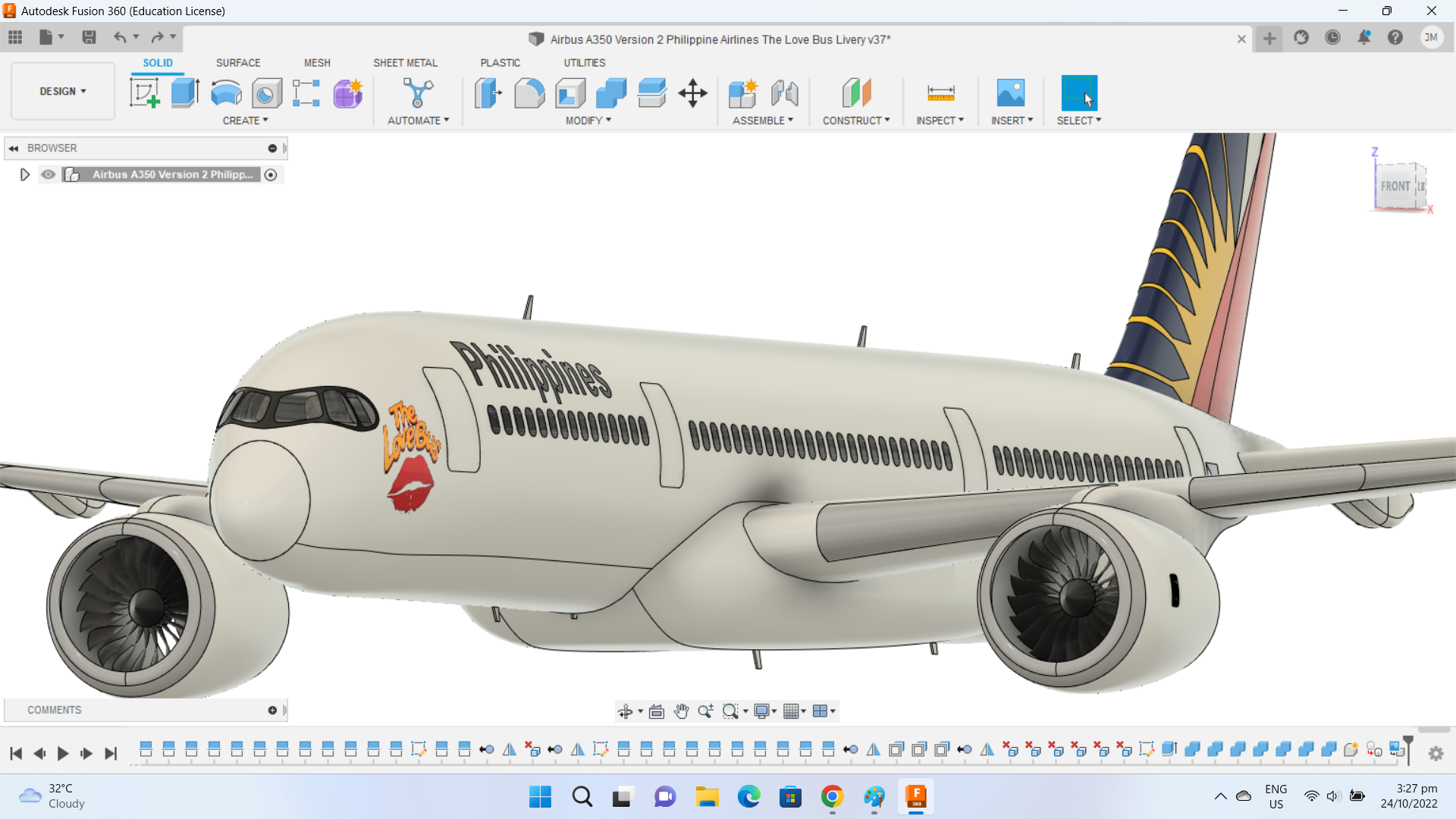This screenshot has height=819, width=1456.
Task: Select the Create Form tool
Action: (348, 93)
